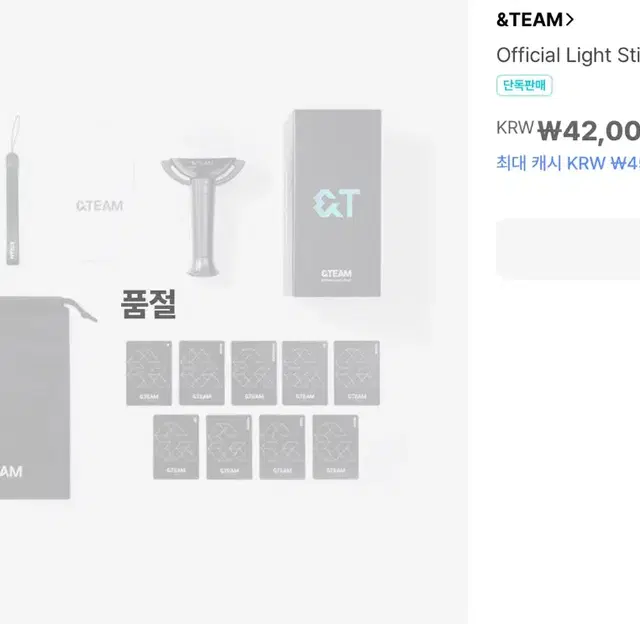
Task: Click the 단독판매 exclusive badge
Action: pos(524,86)
